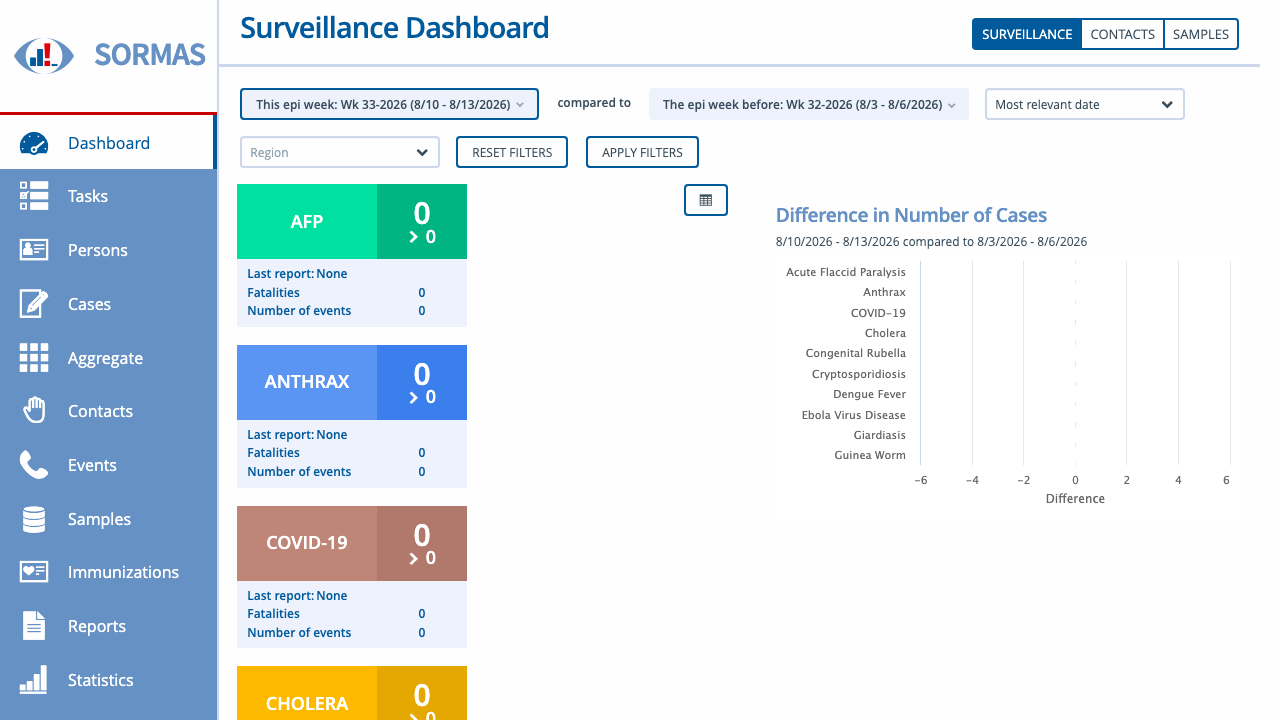Click 'Difference in Number of Cases' heading

click(x=911, y=215)
